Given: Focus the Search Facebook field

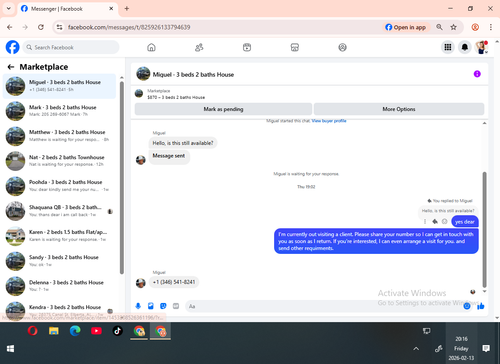Looking at the screenshot, I should pos(71,47).
